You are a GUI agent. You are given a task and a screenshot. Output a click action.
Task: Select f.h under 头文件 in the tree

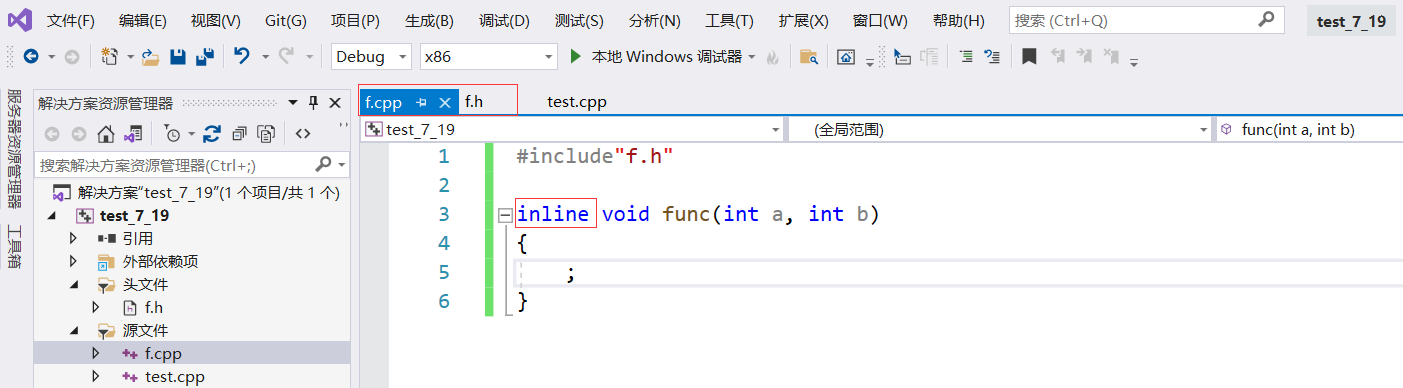click(153, 307)
